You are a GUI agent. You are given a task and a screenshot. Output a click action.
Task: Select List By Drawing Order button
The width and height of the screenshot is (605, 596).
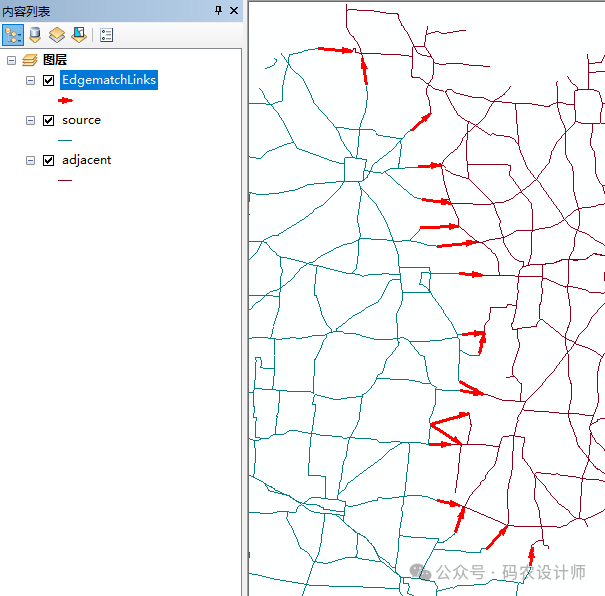[x=13, y=35]
